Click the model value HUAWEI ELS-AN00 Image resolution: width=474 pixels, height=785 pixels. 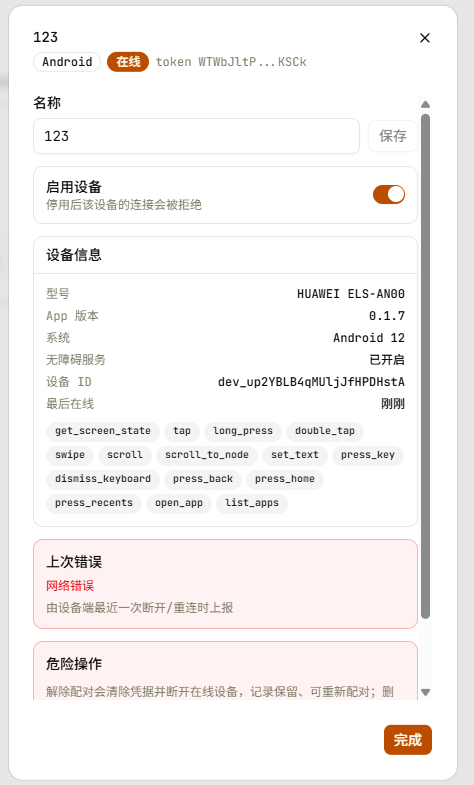tap(351, 294)
